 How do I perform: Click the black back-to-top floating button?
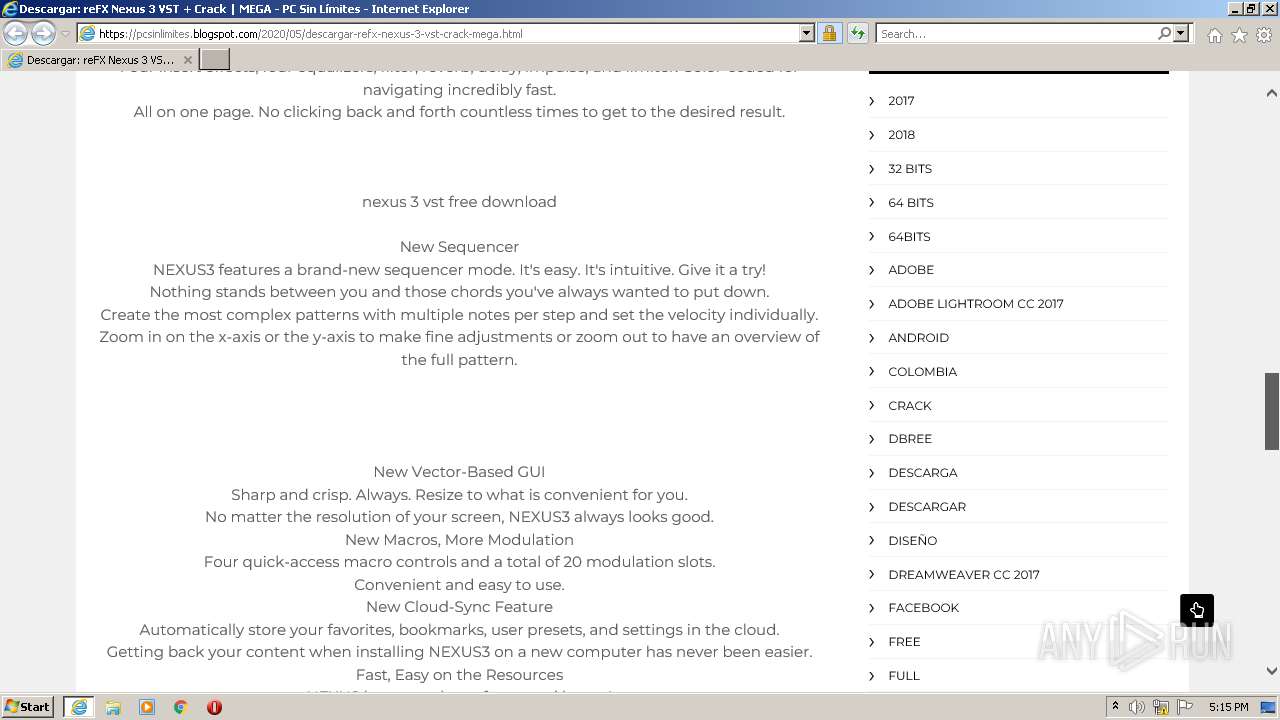pyautogui.click(x=1197, y=610)
